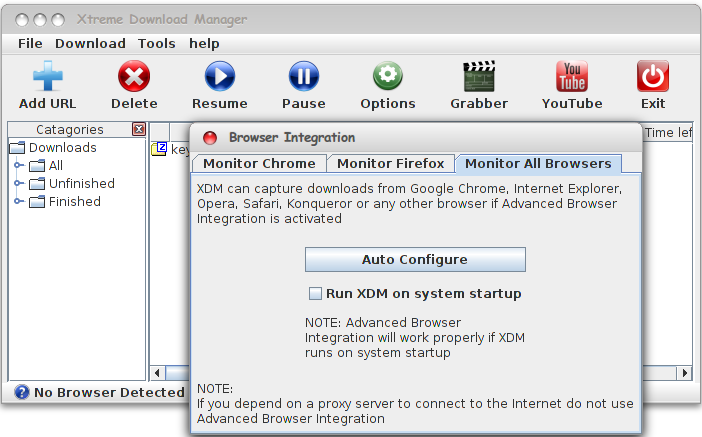Click the blue Resume play icon
The image size is (702, 437).
pyautogui.click(x=220, y=76)
